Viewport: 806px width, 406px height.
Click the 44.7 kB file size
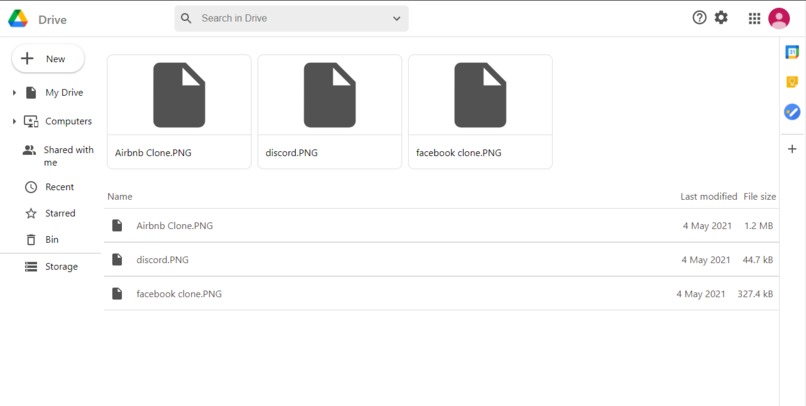(758, 260)
